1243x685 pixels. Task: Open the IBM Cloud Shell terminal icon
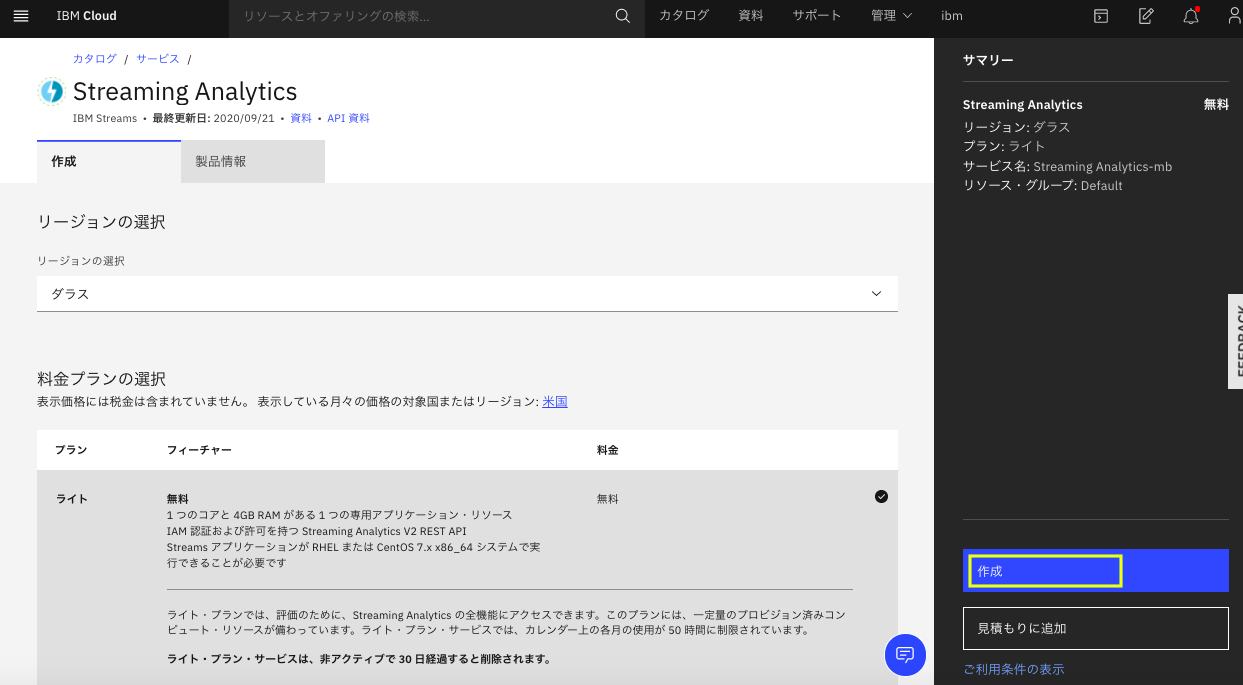point(1100,17)
